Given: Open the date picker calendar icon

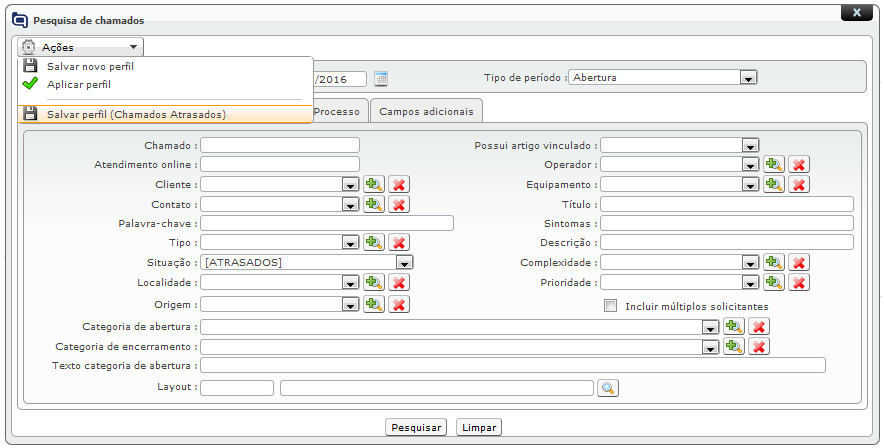Looking at the screenshot, I should [x=381, y=79].
